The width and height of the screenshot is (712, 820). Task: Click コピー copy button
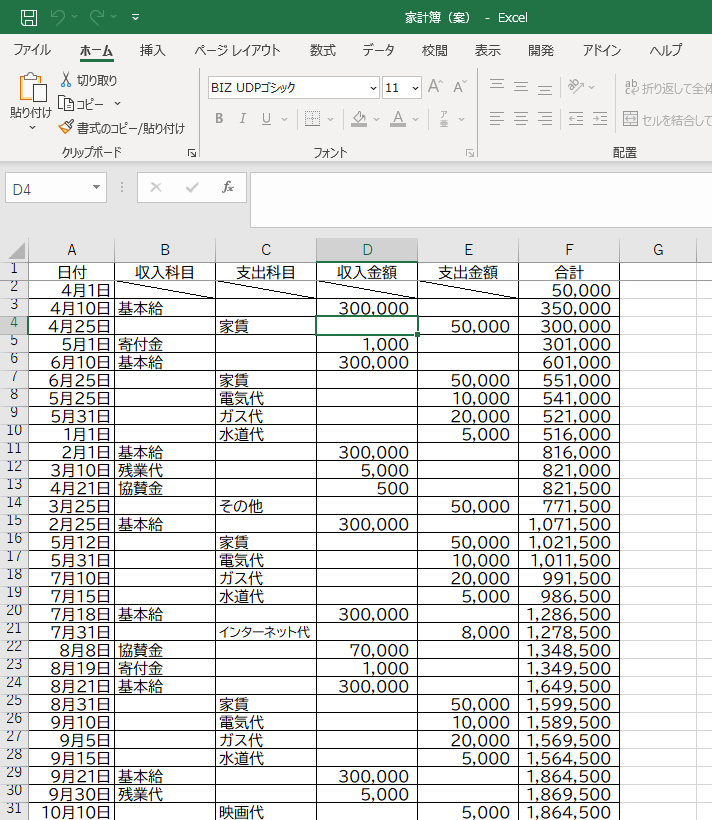tap(82, 104)
